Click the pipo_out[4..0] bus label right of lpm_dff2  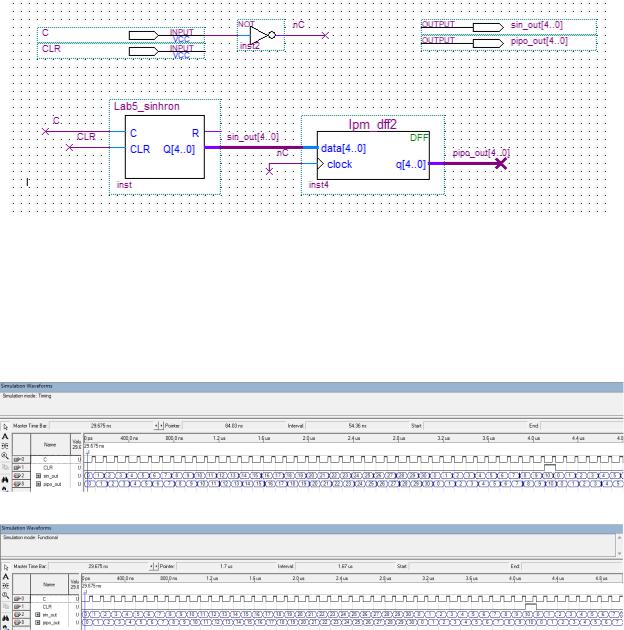[481, 153]
